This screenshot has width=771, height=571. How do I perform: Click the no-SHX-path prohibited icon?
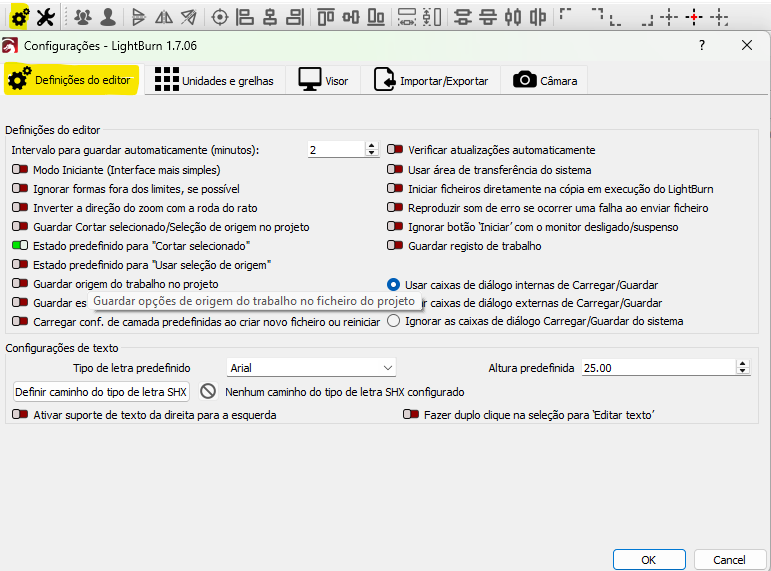(x=208, y=391)
